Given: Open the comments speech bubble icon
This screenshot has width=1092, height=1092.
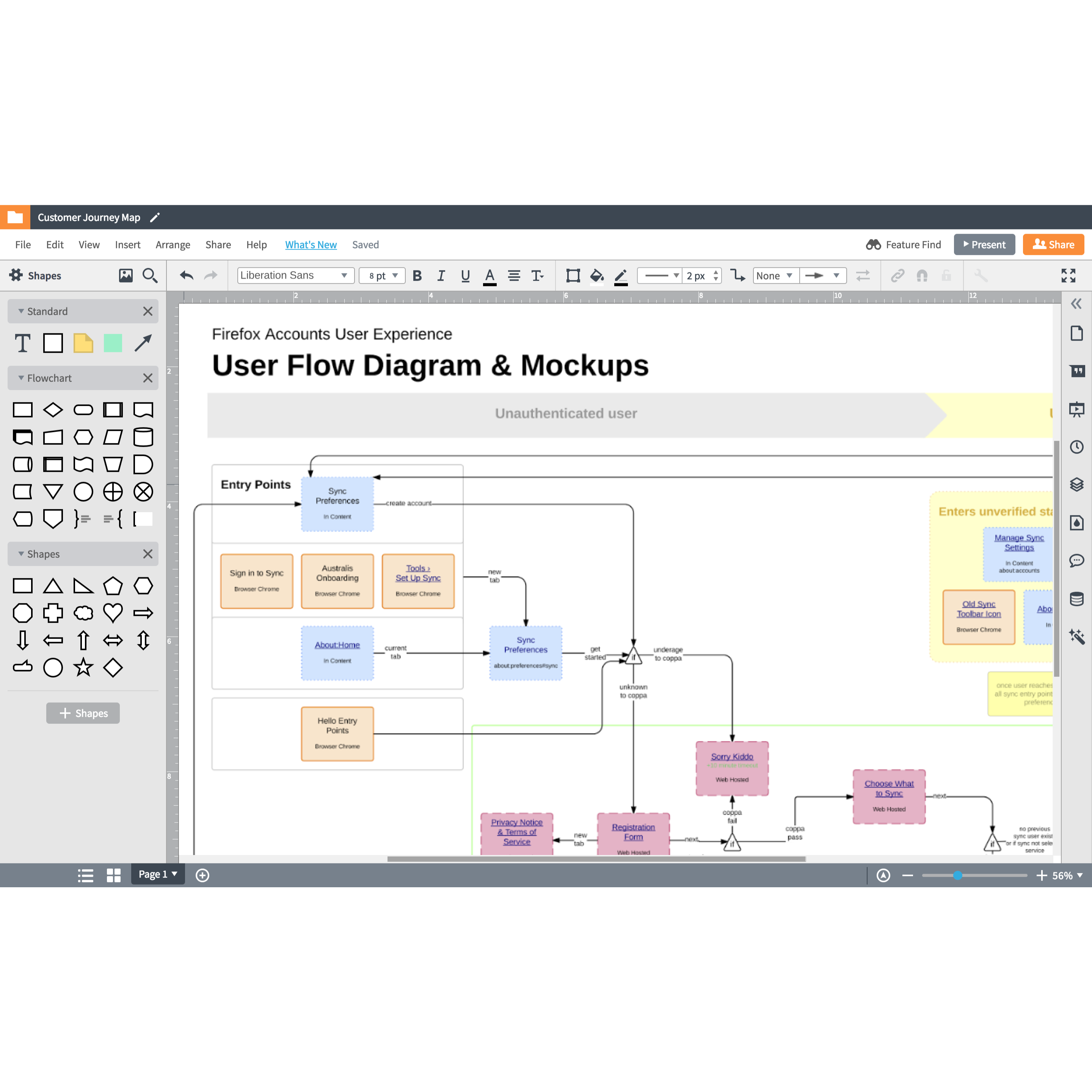Looking at the screenshot, I should [1076, 560].
